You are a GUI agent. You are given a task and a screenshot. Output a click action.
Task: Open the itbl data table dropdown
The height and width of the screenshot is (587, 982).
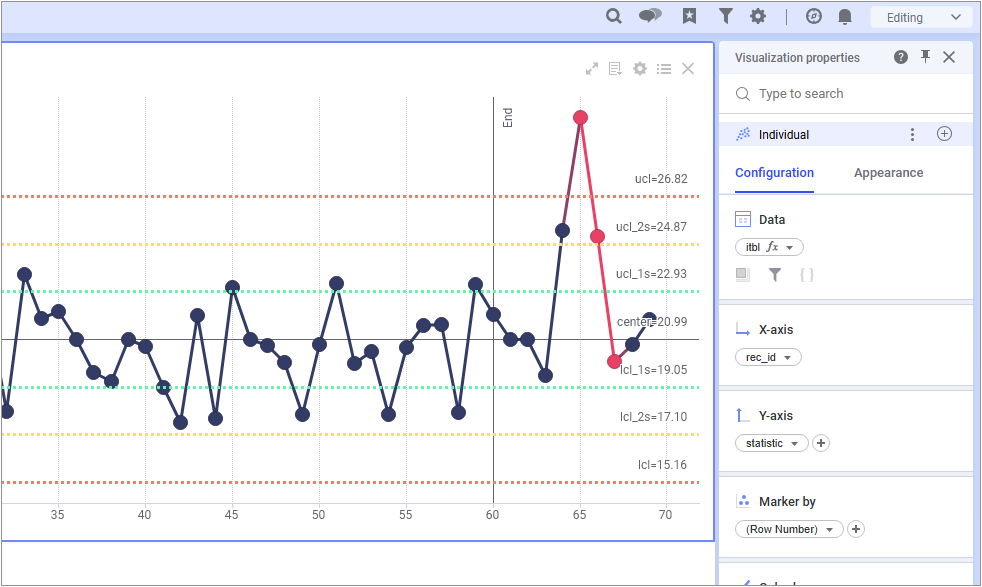pyautogui.click(x=769, y=247)
